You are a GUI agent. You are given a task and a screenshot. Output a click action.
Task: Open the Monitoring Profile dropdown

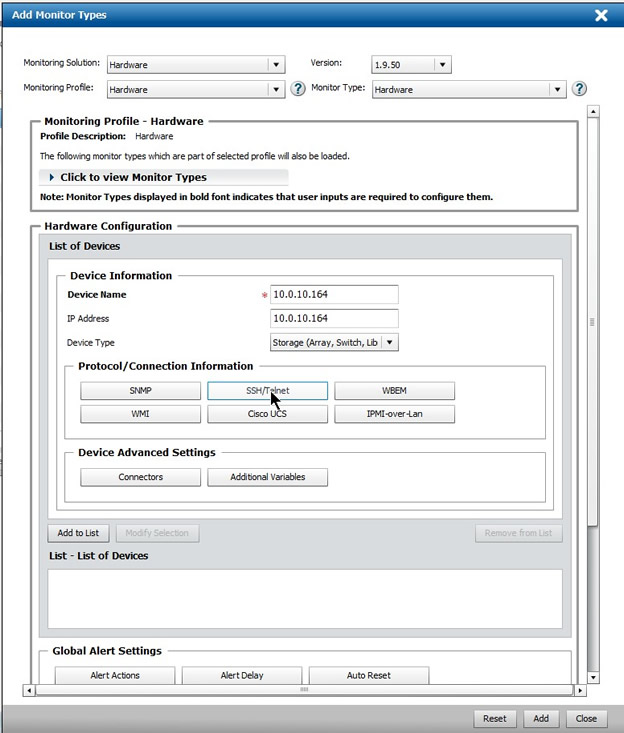click(x=276, y=89)
